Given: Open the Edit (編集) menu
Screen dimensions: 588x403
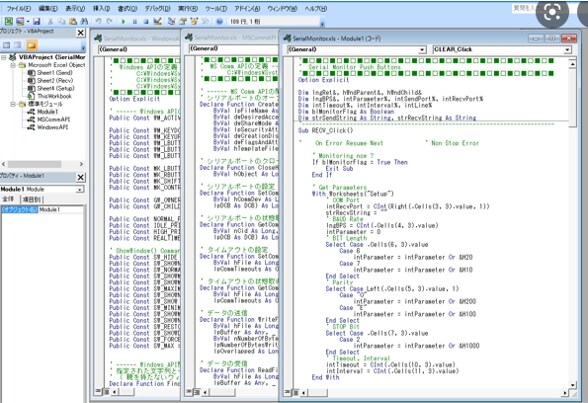Looking at the screenshot, I should pyautogui.click(x=48, y=8).
